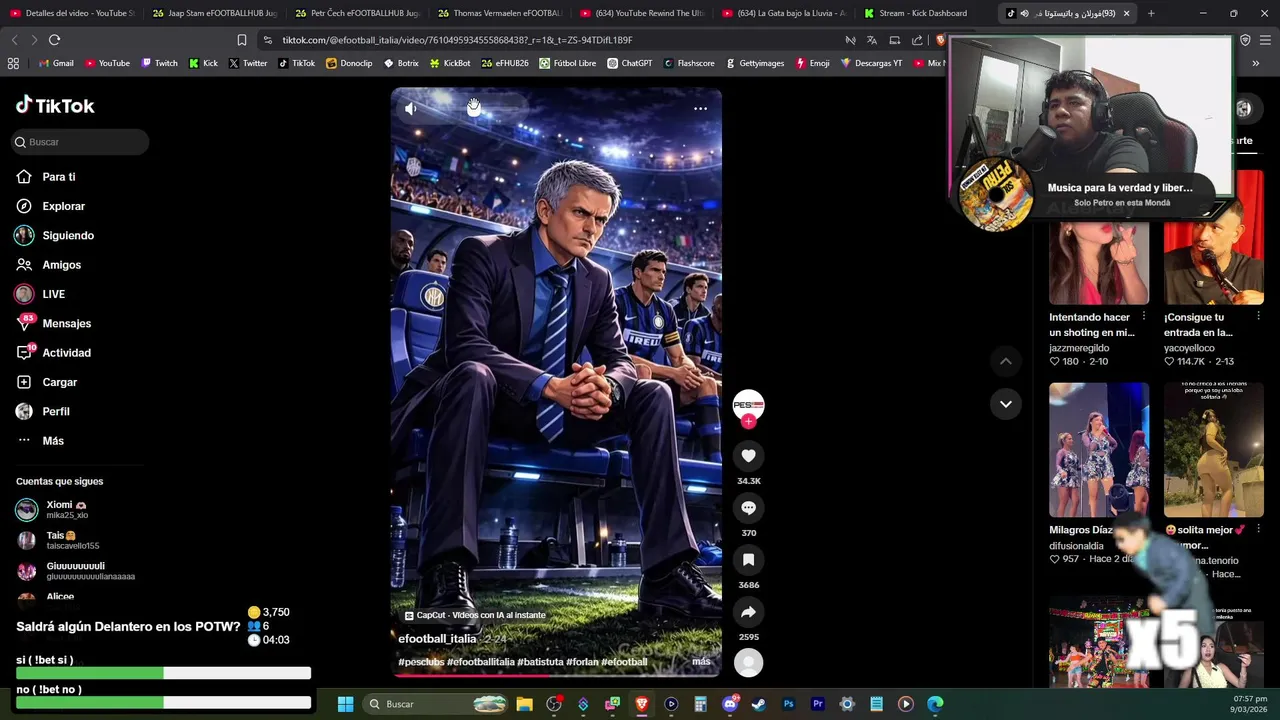Open the ChatGPT bookmark
The image size is (1280, 720).
[630, 63]
